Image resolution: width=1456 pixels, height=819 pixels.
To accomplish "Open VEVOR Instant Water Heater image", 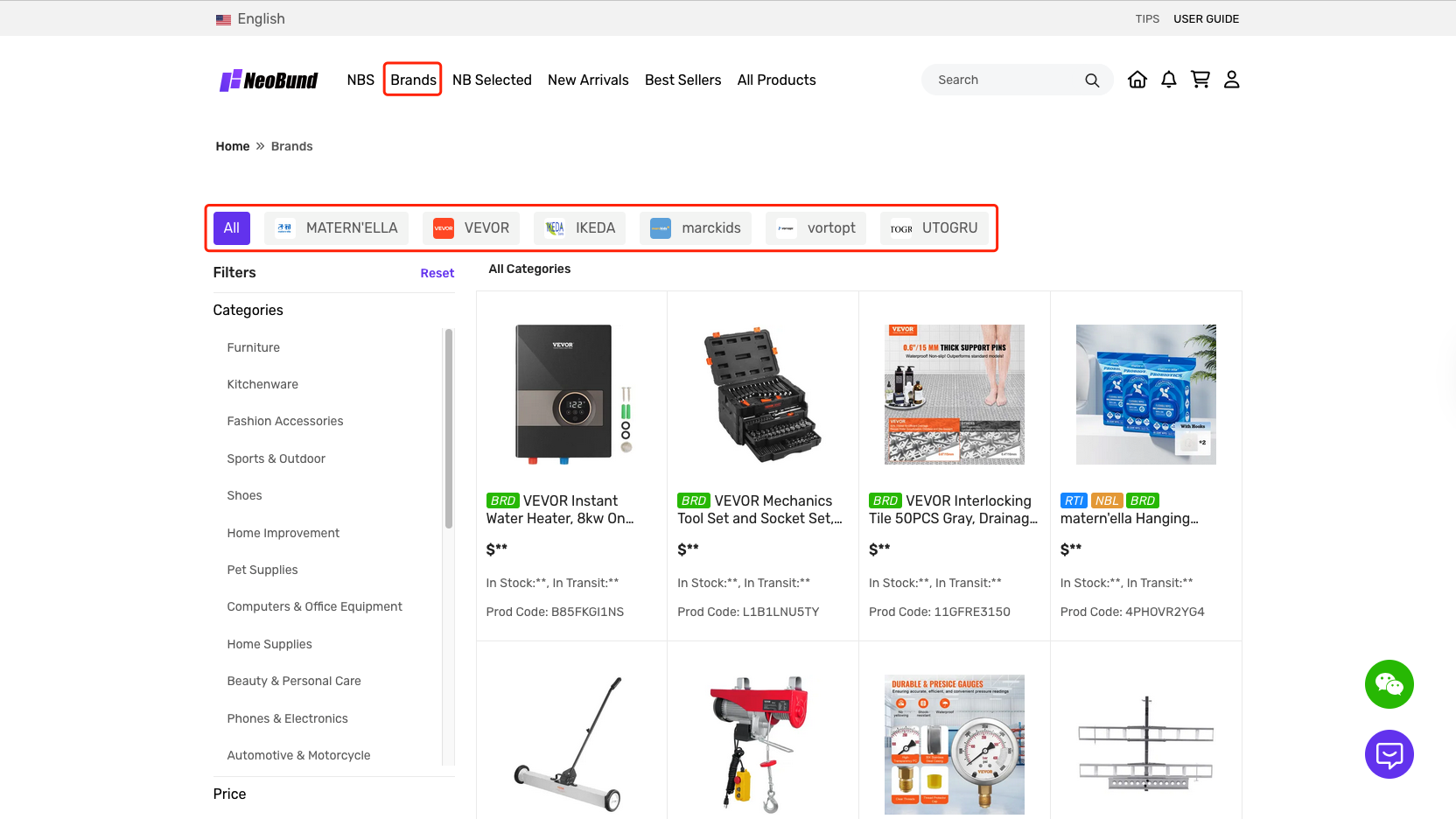I will (x=572, y=395).
